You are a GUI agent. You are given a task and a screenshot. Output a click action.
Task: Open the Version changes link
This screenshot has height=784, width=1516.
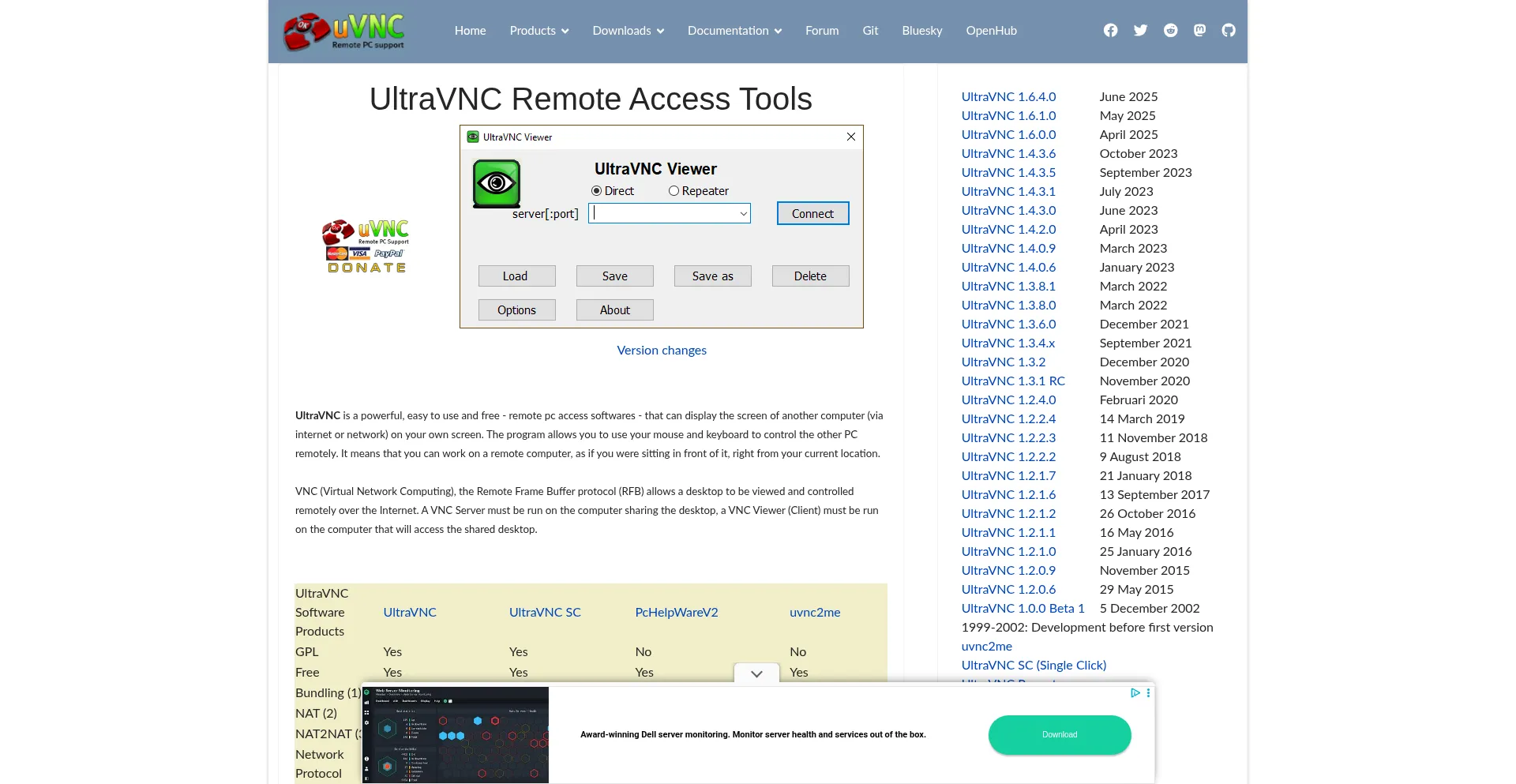point(662,350)
